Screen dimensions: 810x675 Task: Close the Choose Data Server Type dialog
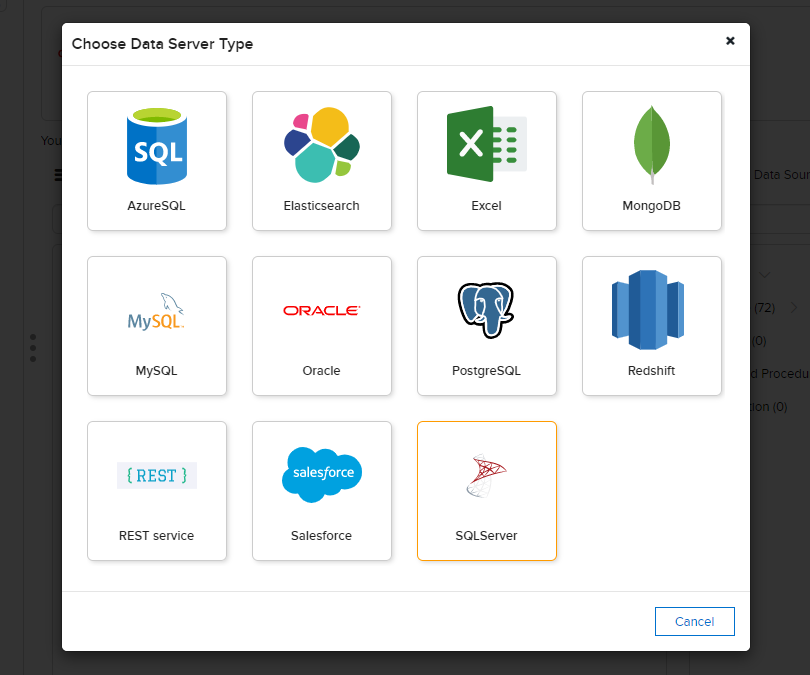tap(730, 41)
